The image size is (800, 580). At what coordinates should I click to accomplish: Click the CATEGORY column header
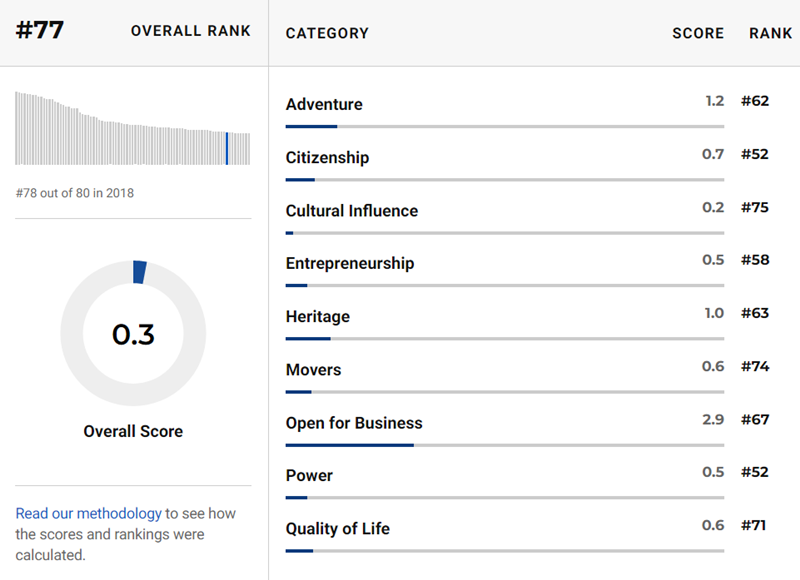[x=327, y=33]
